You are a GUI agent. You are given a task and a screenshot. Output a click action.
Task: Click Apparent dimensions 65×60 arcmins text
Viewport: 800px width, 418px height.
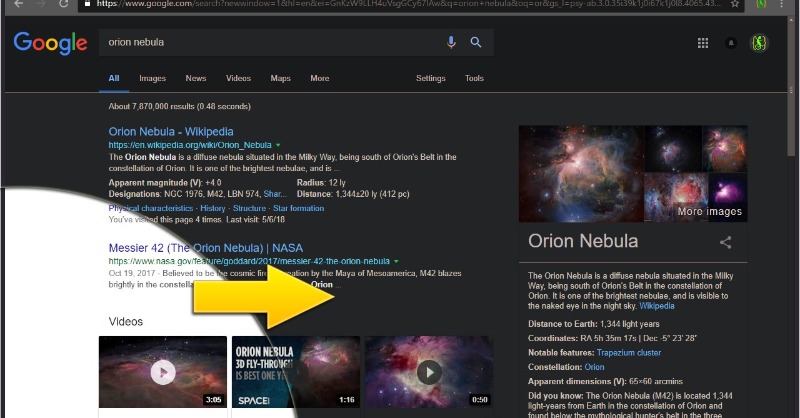pyautogui.click(x=656, y=381)
